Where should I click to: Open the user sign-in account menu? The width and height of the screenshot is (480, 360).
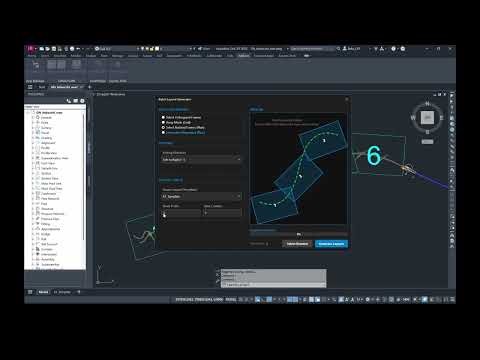(x=352, y=49)
